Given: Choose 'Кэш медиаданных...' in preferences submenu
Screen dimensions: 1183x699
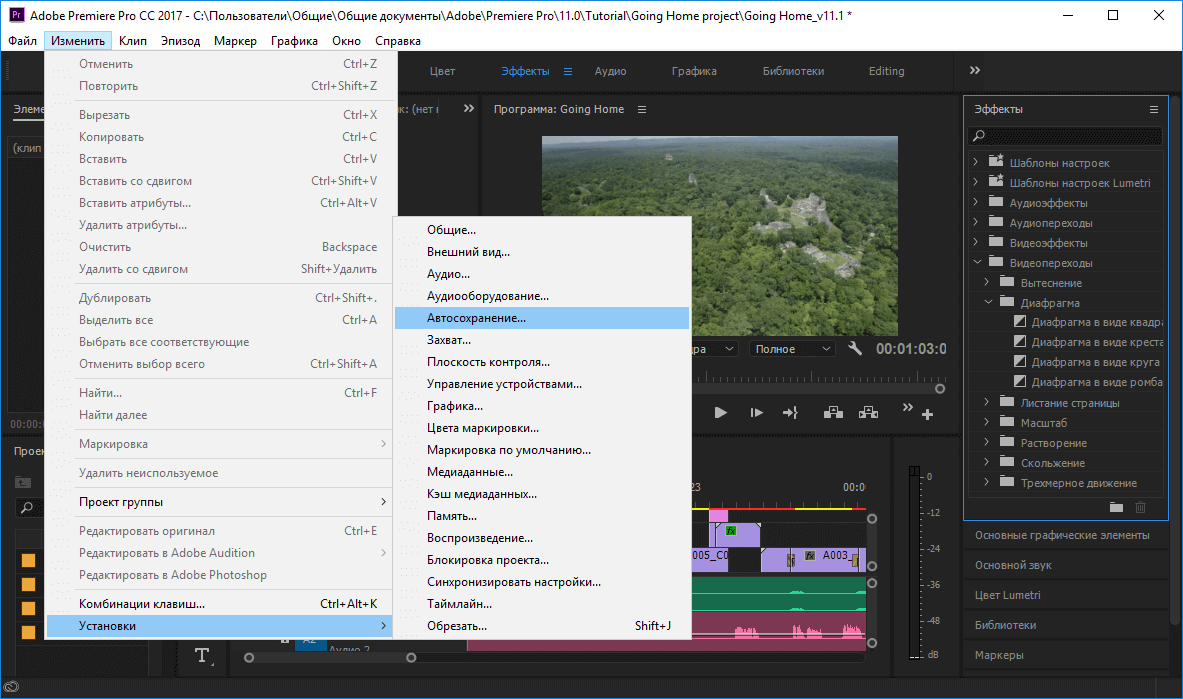Looking at the screenshot, I should 542,494.
